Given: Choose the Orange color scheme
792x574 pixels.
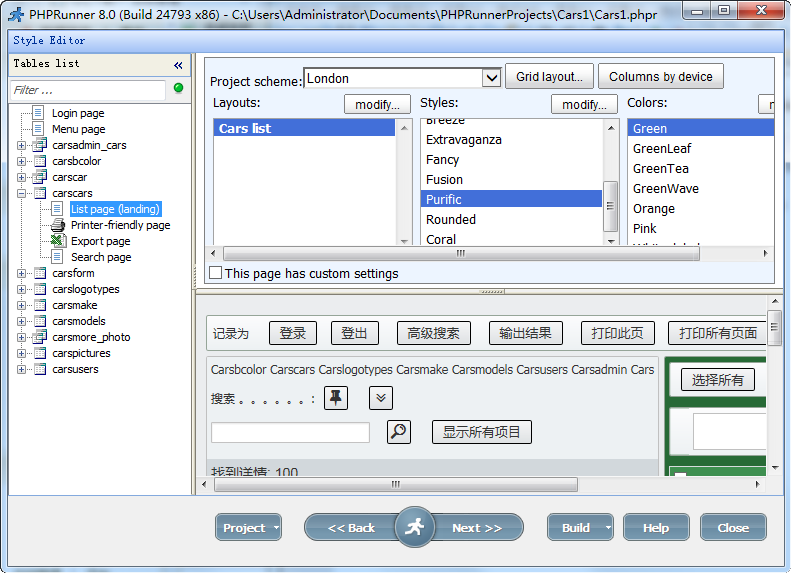Looking at the screenshot, I should 654,209.
